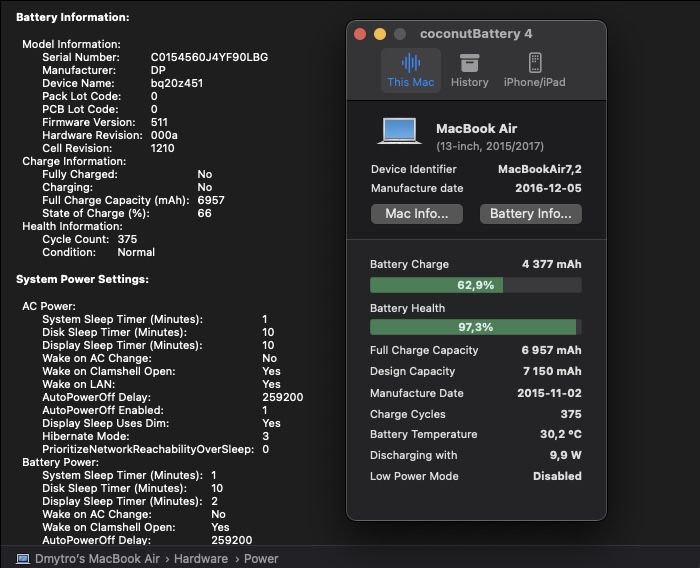Click the Charge Information label
The height and width of the screenshot is (568, 700).
click(x=74, y=161)
